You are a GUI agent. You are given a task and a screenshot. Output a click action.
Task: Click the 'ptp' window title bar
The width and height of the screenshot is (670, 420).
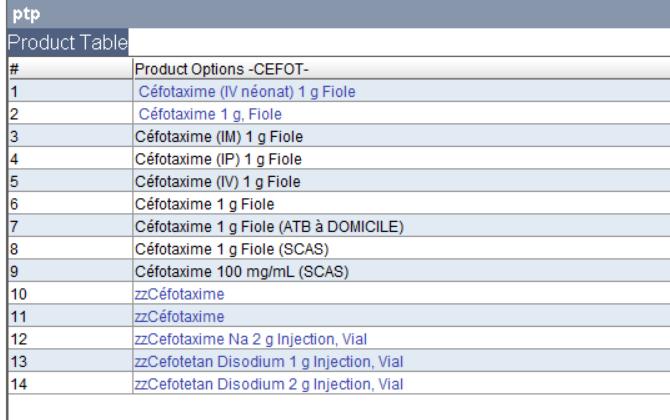coord(335,14)
